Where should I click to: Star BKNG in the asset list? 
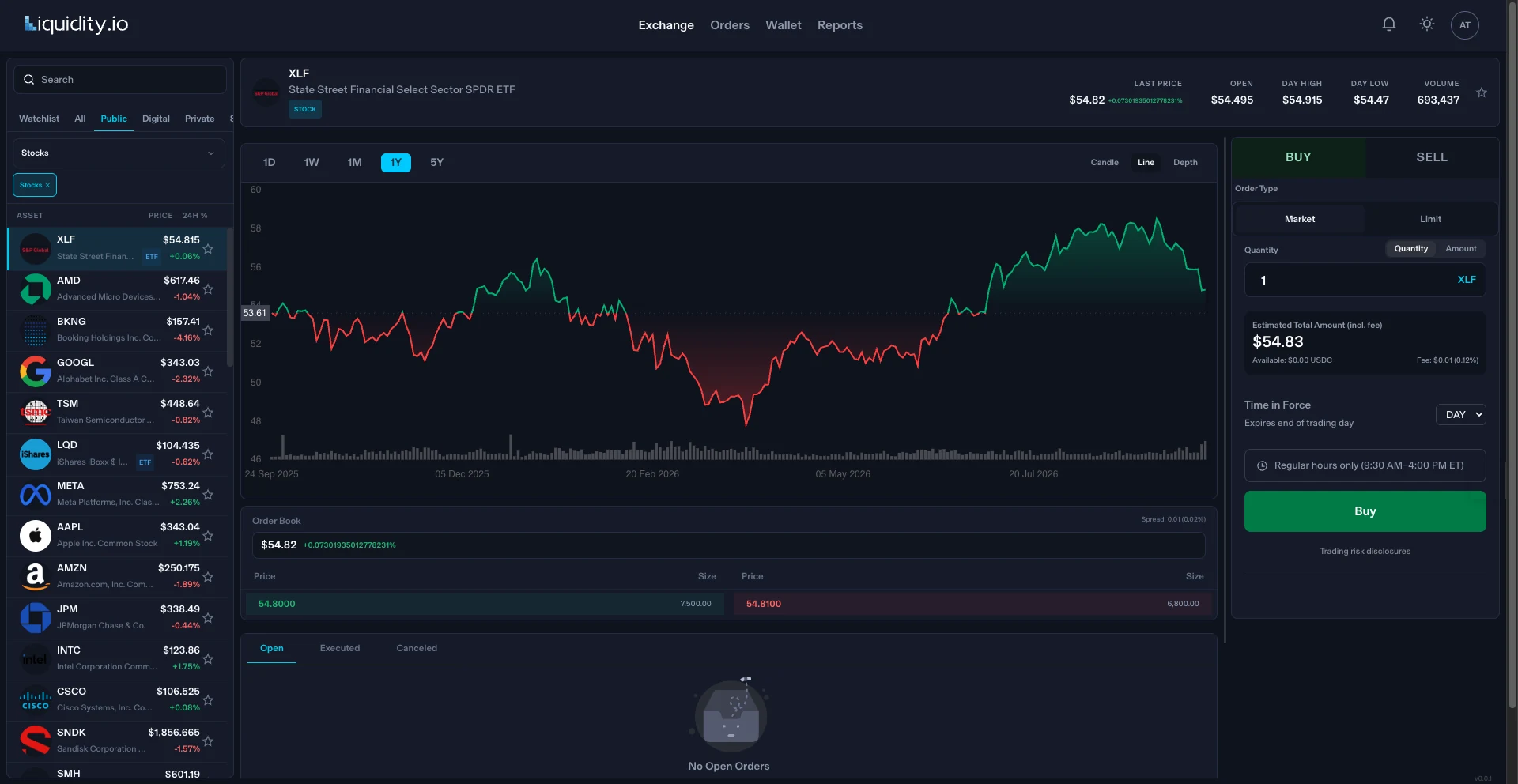(x=208, y=330)
